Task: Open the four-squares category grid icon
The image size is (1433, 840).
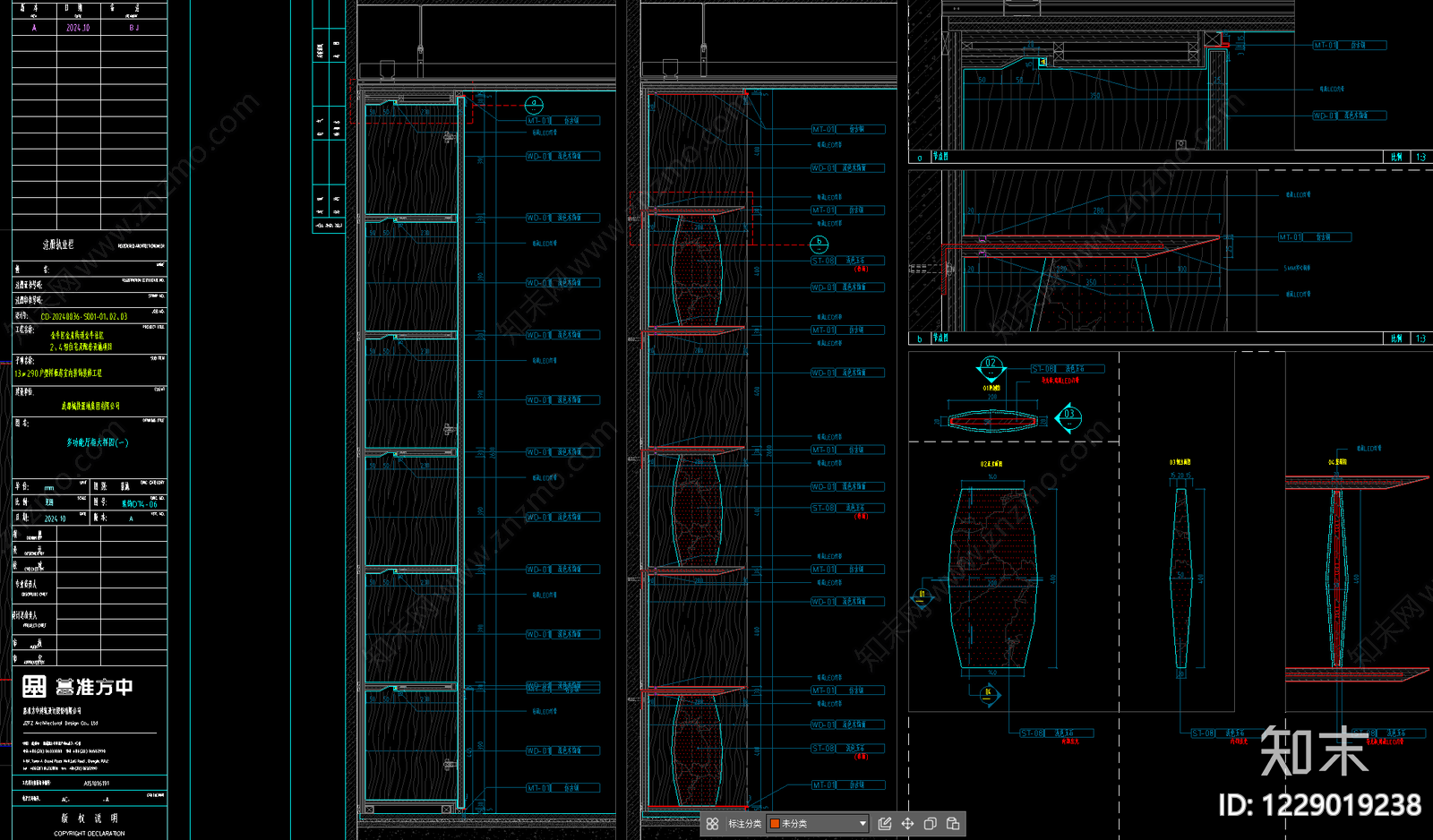Action: pyautogui.click(x=712, y=824)
